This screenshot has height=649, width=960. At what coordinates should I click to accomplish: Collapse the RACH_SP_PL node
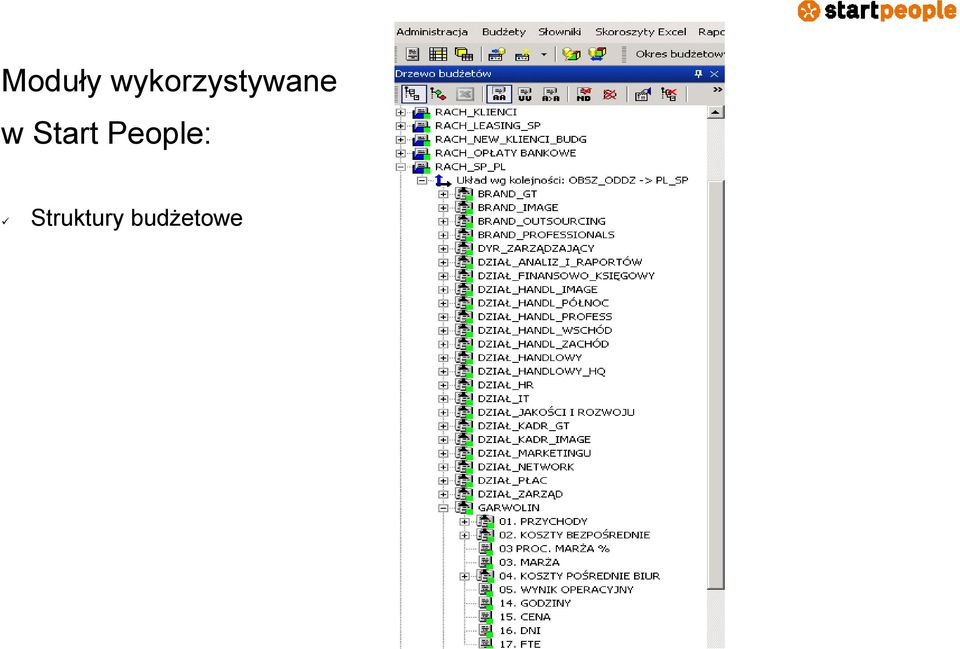pos(400,167)
